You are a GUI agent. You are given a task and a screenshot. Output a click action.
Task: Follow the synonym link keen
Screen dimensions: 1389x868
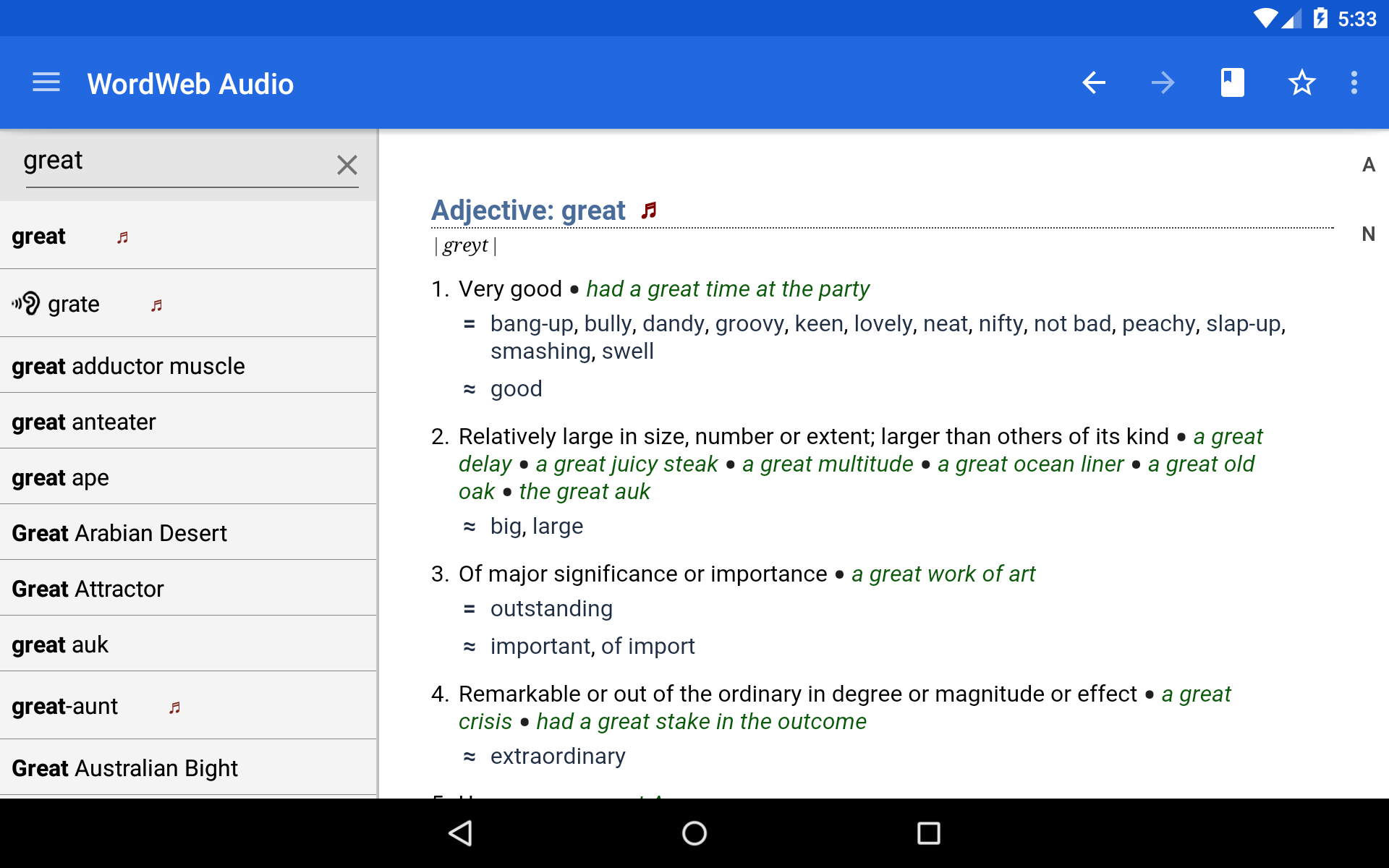tap(819, 324)
